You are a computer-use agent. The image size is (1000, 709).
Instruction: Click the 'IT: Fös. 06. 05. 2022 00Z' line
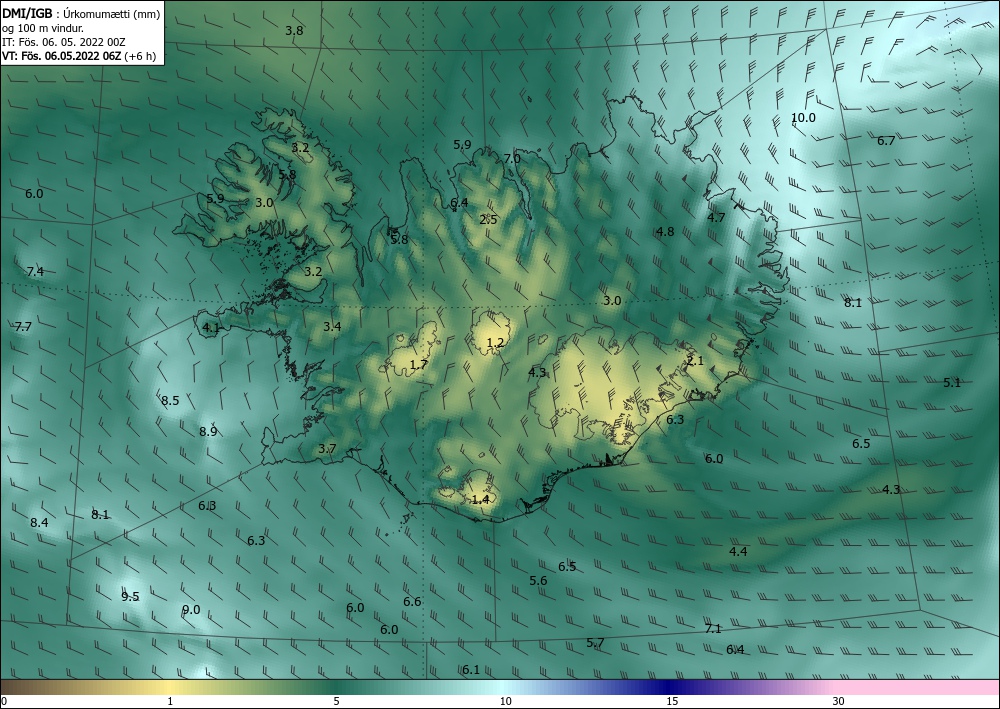coord(64,42)
